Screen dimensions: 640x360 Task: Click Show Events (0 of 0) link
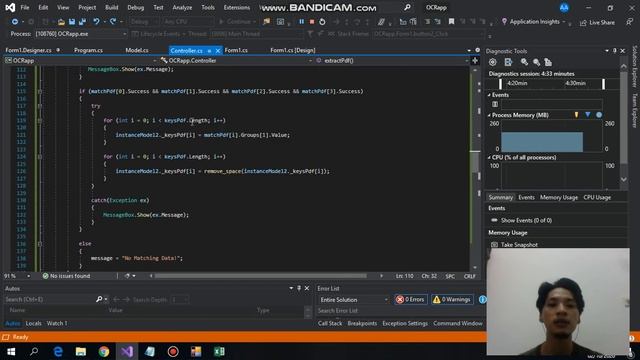tap(526, 220)
